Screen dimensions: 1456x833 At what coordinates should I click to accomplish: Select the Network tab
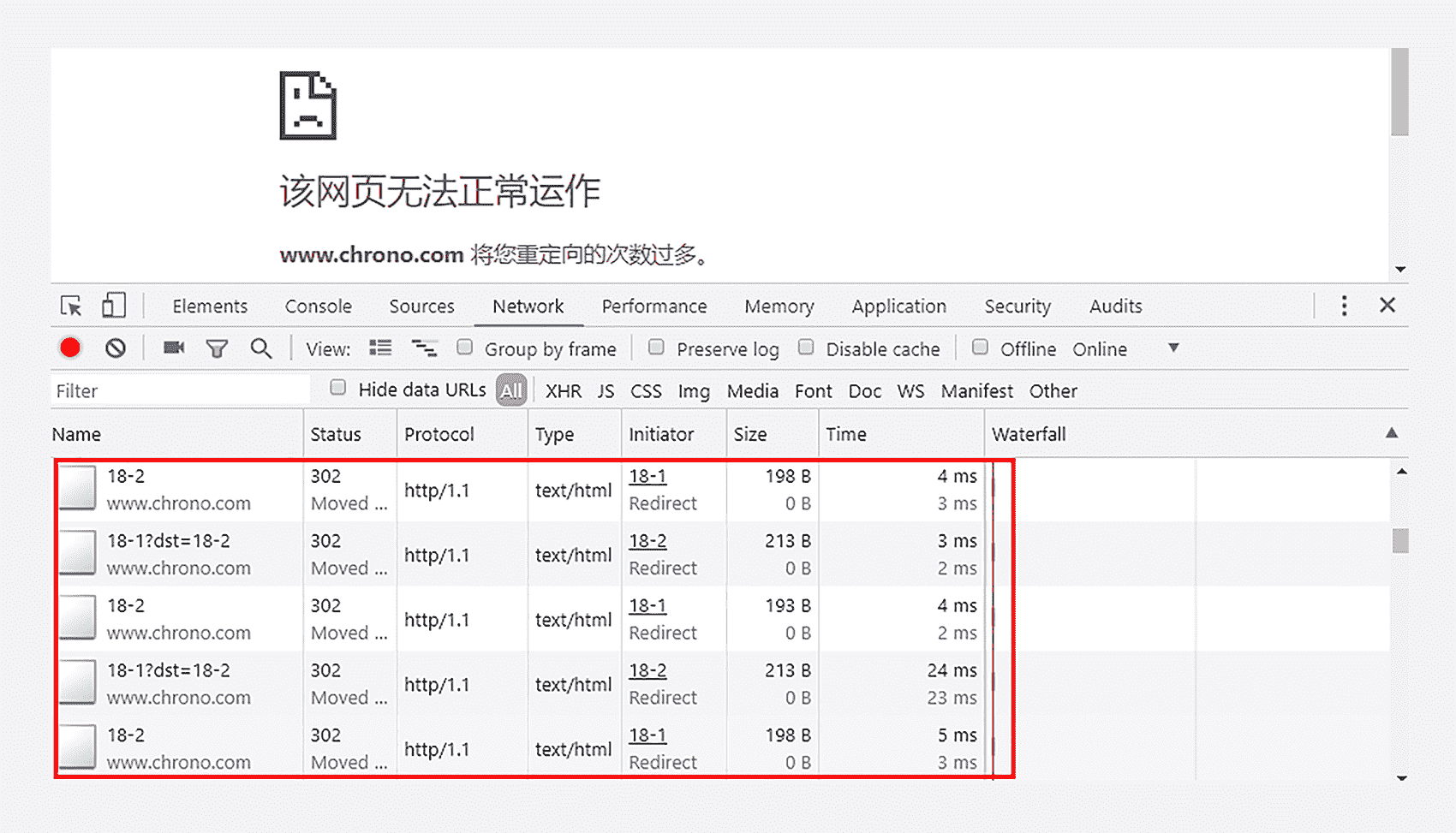[x=528, y=306]
